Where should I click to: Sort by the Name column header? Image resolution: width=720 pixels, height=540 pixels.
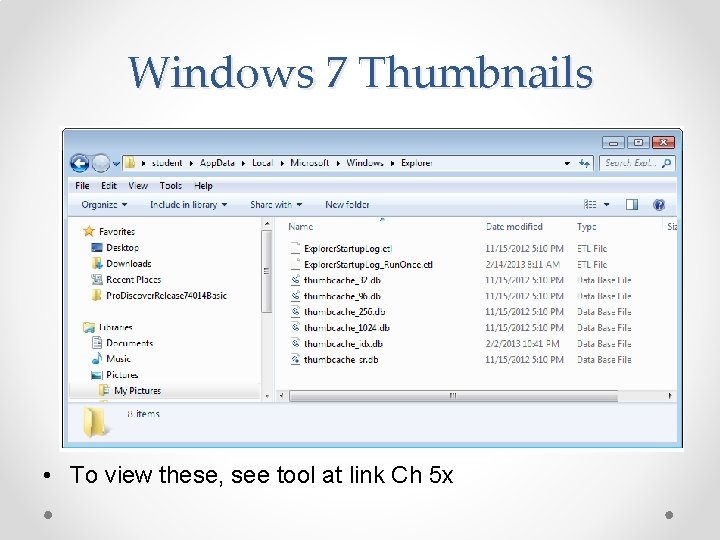pos(300,226)
